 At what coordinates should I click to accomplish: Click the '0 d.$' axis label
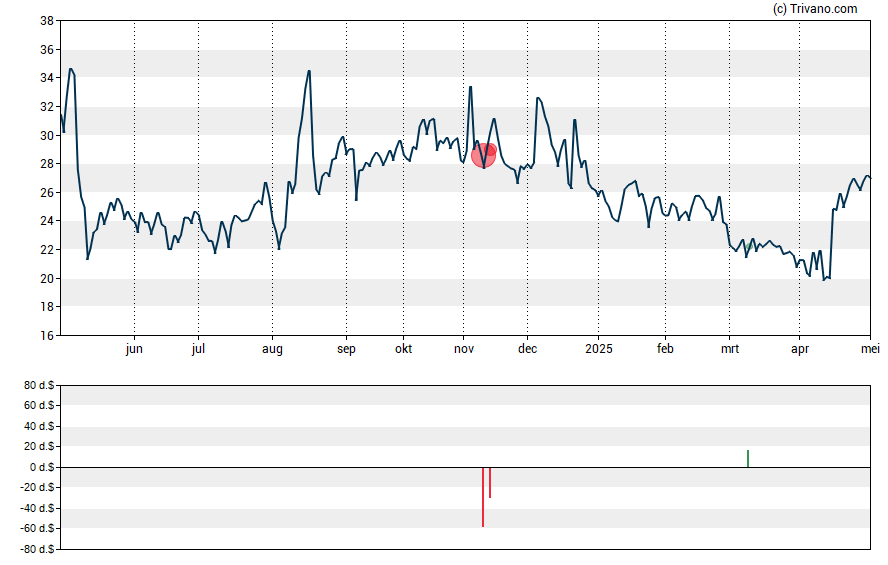(42, 468)
